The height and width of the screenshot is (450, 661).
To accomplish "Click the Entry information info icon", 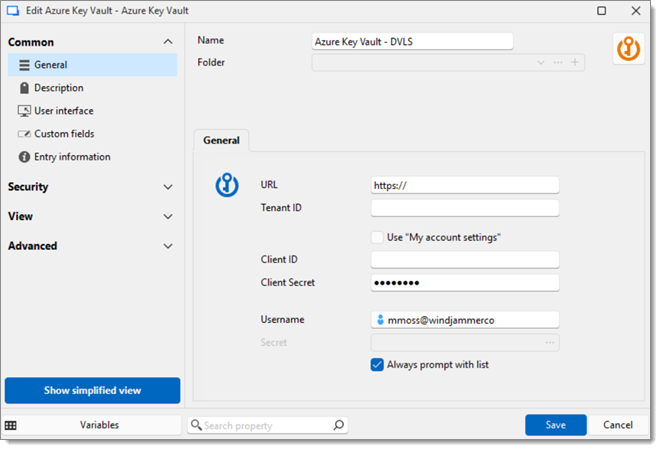I will 24,157.
